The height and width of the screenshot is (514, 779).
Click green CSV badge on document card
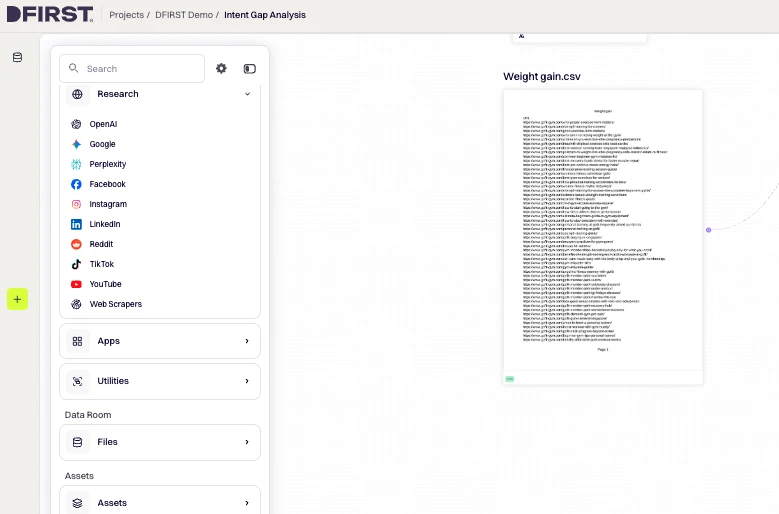click(x=510, y=379)
